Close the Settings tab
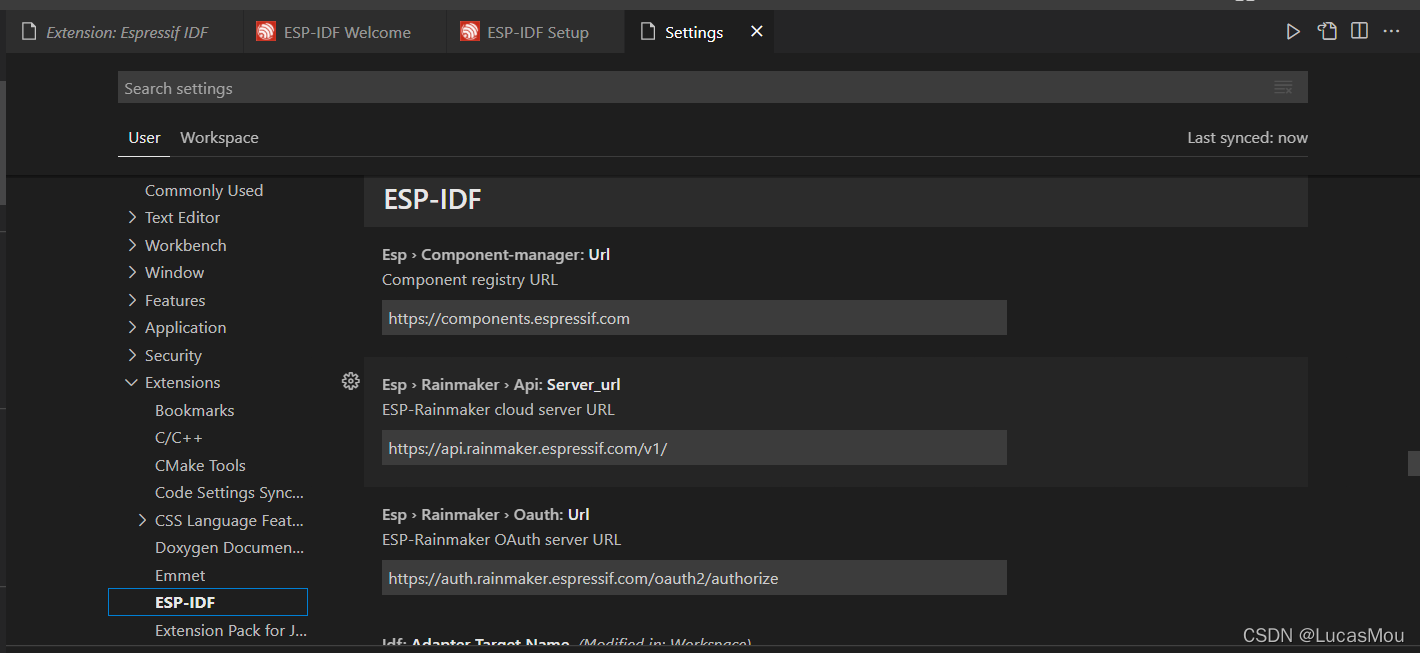Screen dimensions: 1420x653 757,32
